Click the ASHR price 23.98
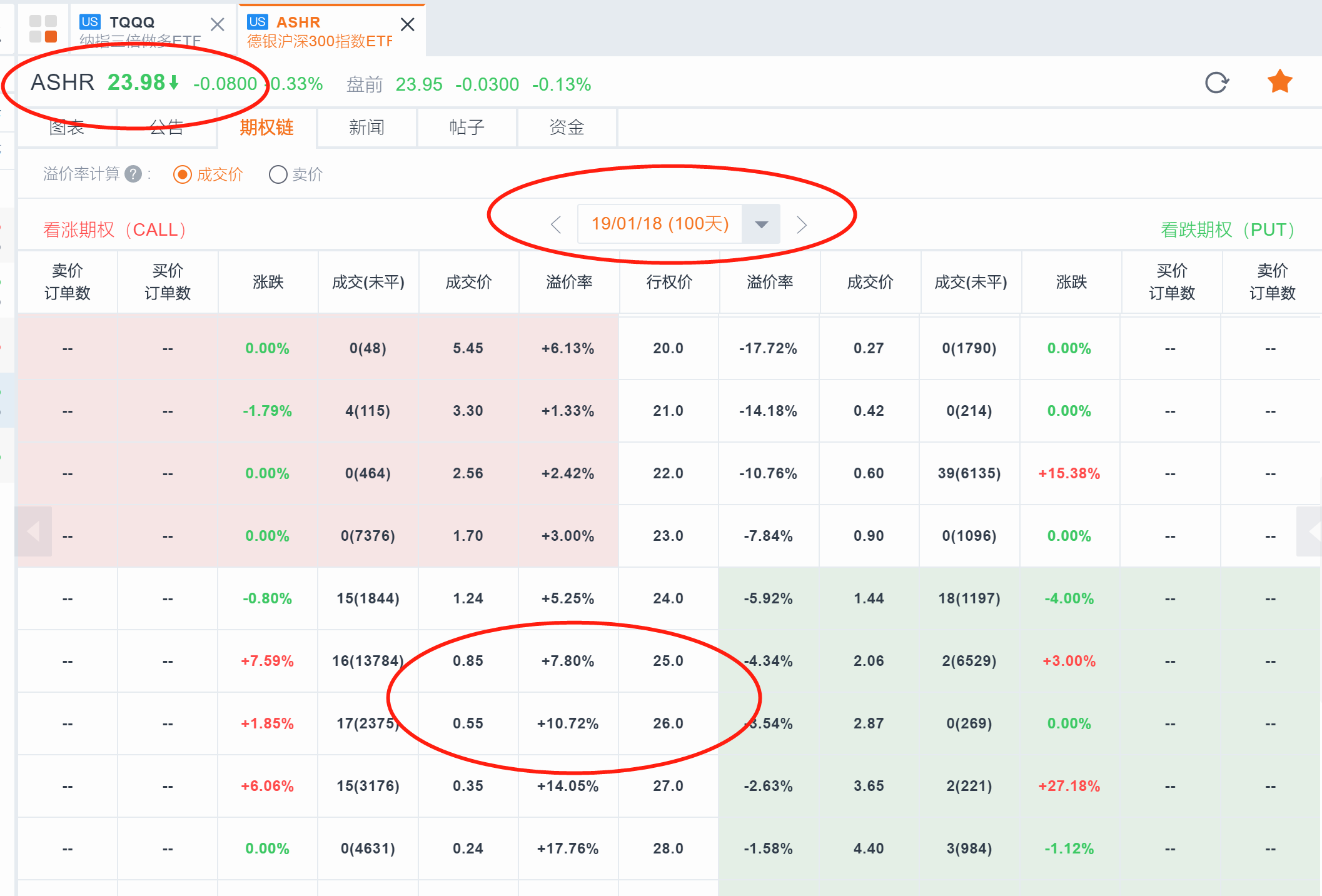This screenshot has height=896, width=1322. [x=136, y=82]
